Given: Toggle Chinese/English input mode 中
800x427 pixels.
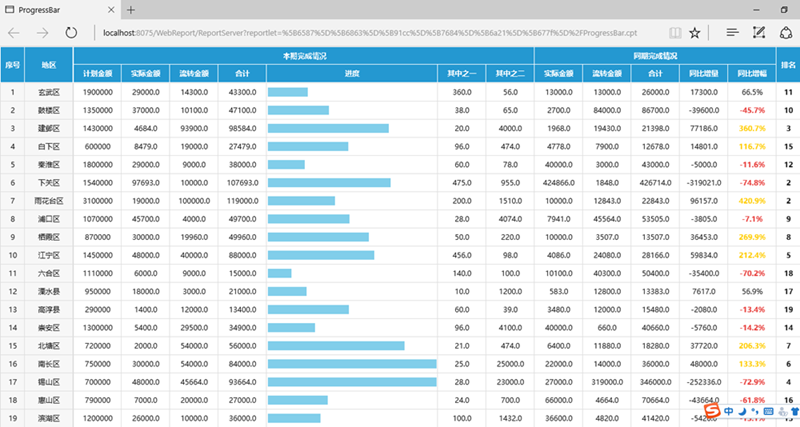Looking at the screenshot, I should [x=727, y=410].
